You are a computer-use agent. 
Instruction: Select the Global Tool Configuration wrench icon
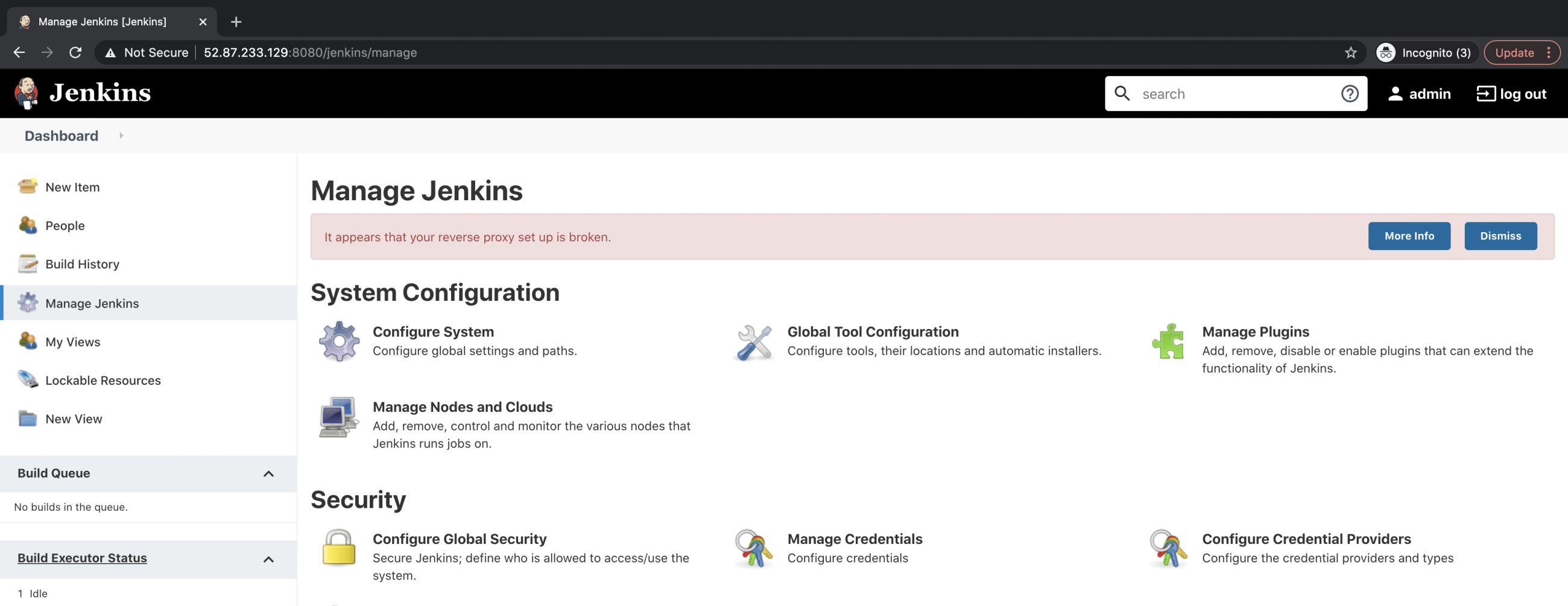[x=753, y=341]
